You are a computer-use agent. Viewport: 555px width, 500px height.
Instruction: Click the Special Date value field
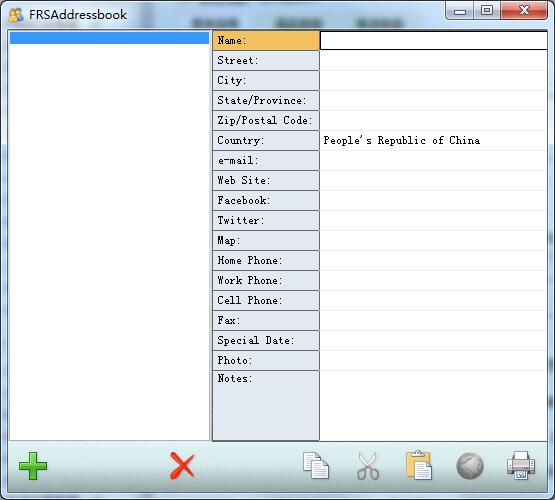click(x=433, y=340)
